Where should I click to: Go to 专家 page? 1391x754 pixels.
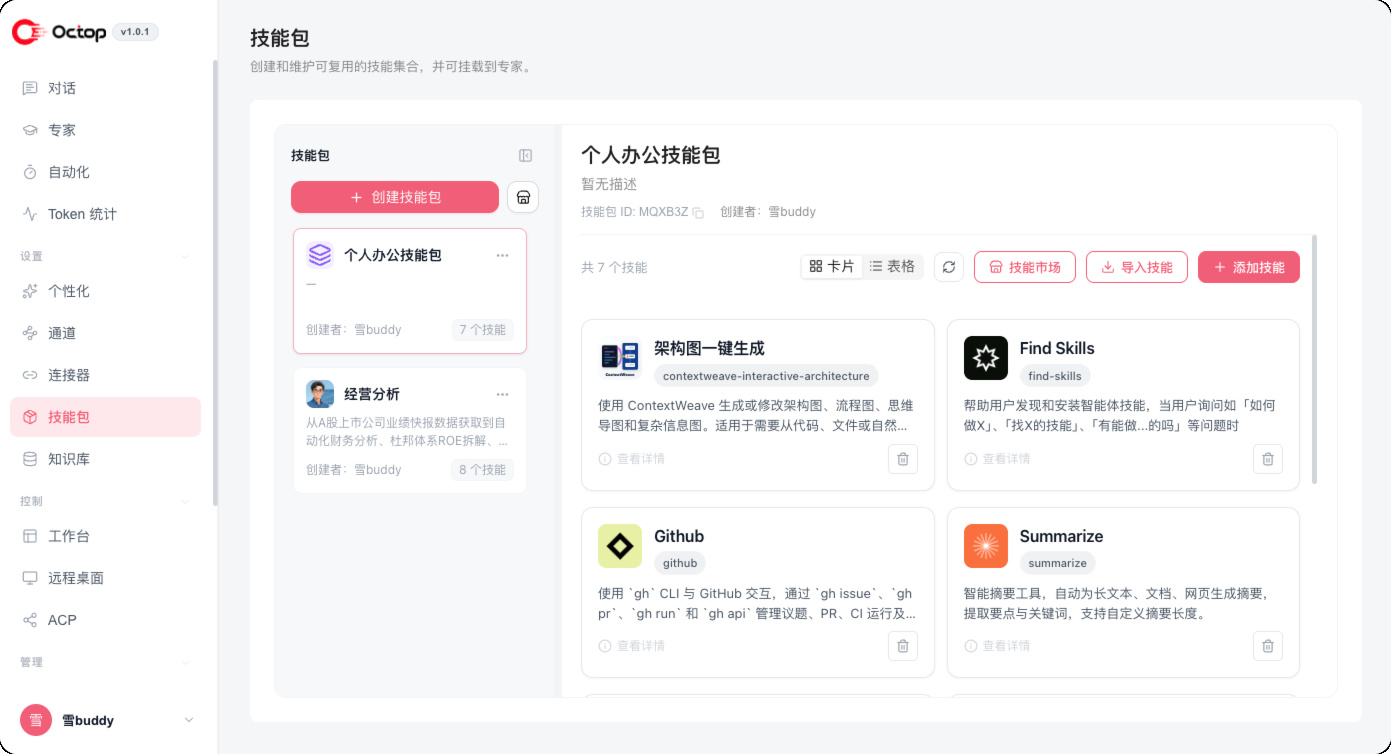tap(106, 130)
